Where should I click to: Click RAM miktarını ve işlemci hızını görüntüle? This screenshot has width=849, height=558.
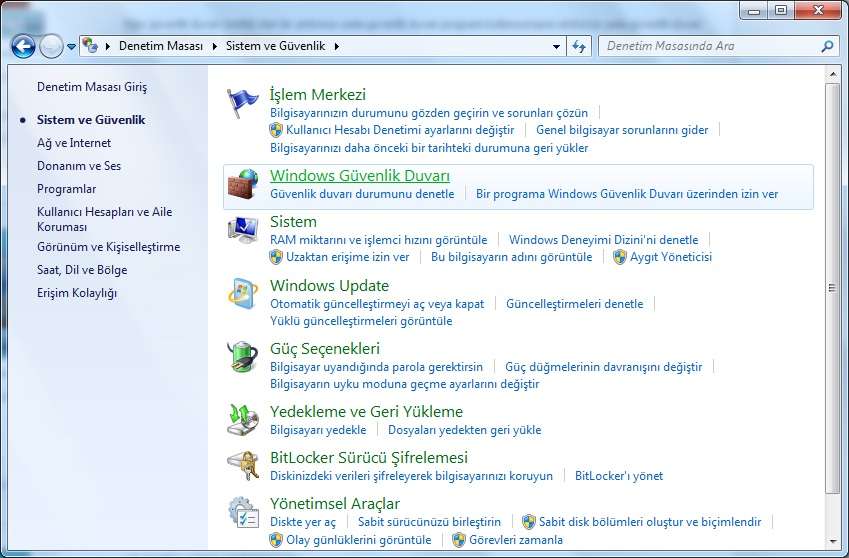[378, 240]
